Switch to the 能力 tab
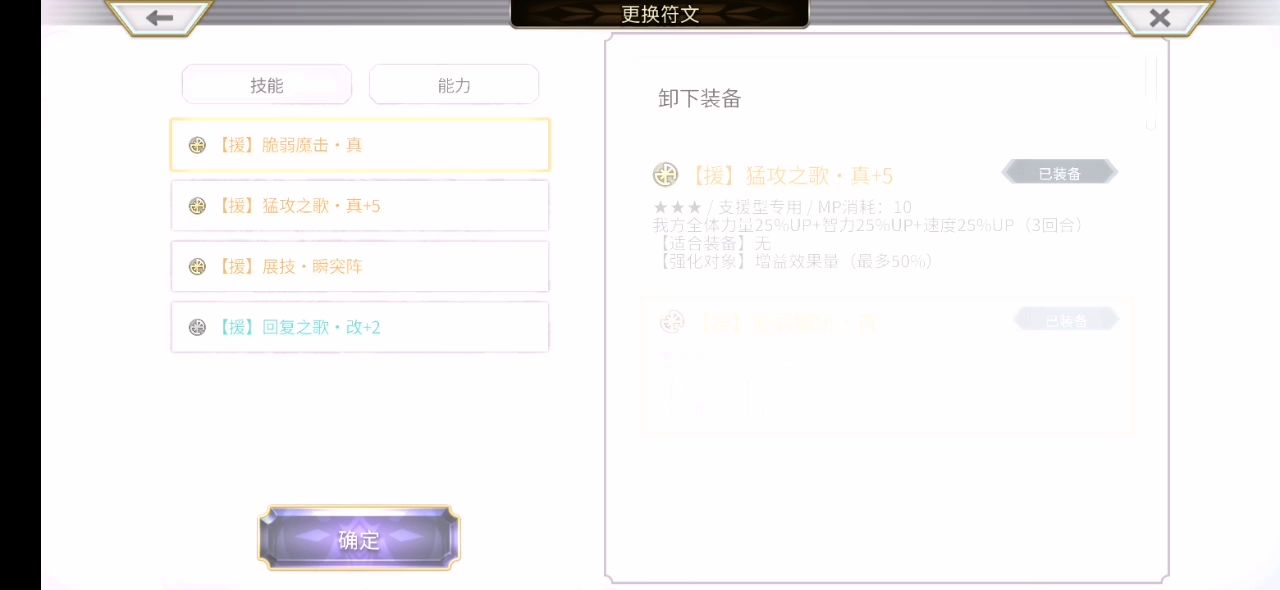This screenshot has height=590, width=1280. coord(454,85)
